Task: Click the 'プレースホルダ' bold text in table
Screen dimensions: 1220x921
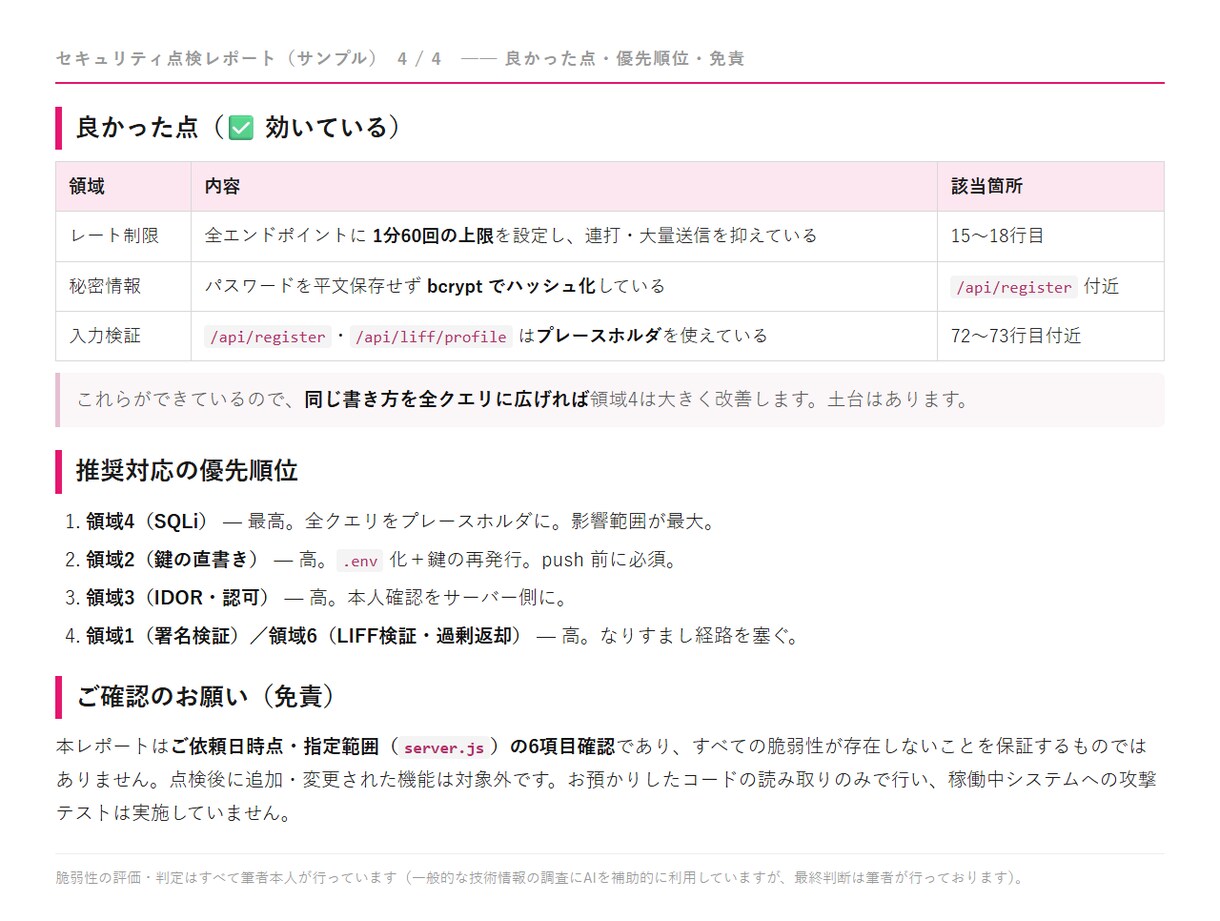Action: coord(599,336)
